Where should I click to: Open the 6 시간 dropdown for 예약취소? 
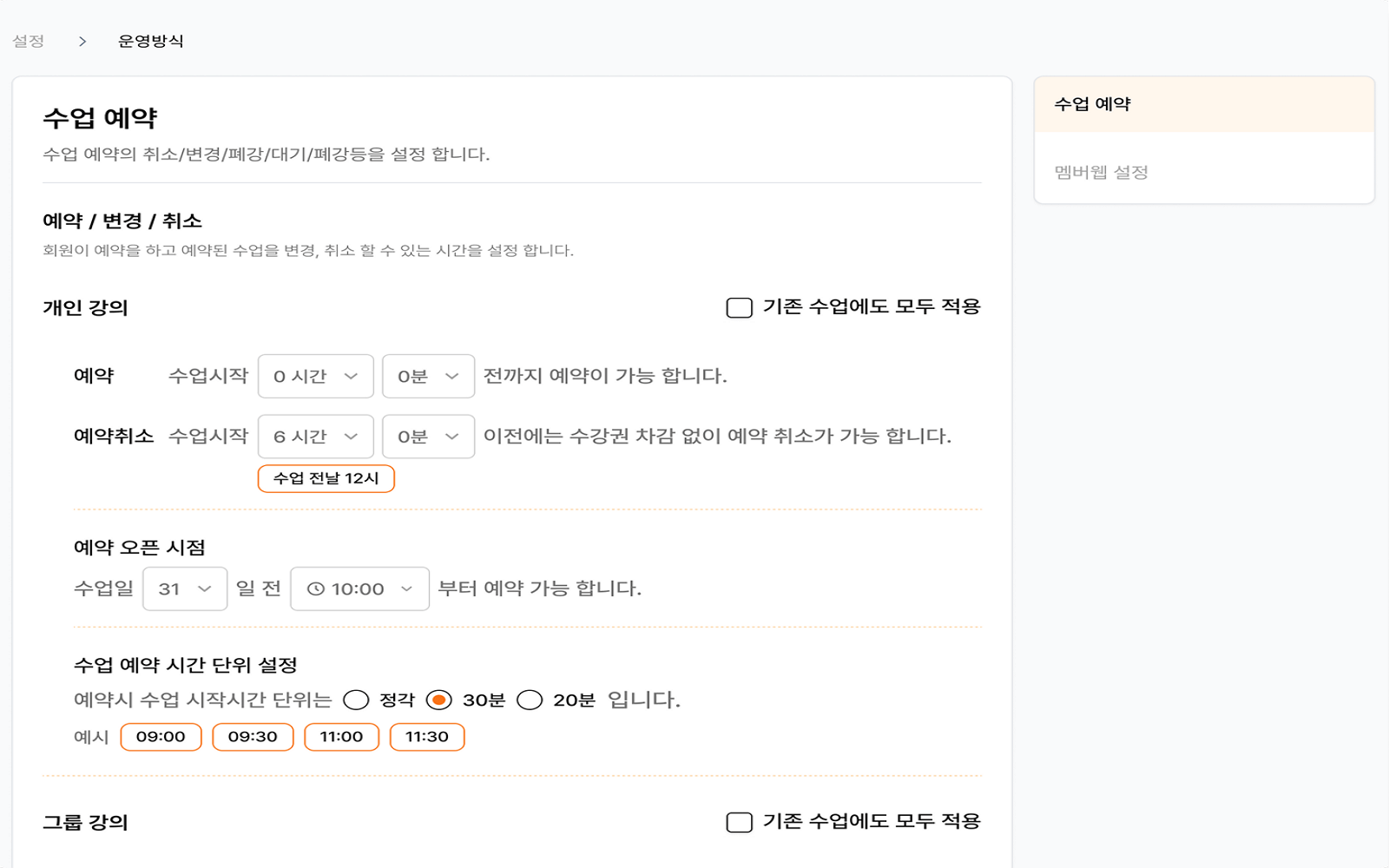315,437
